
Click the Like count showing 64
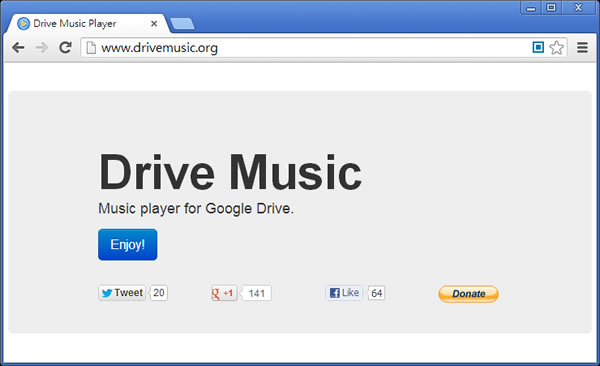click(x=377, y=293)
